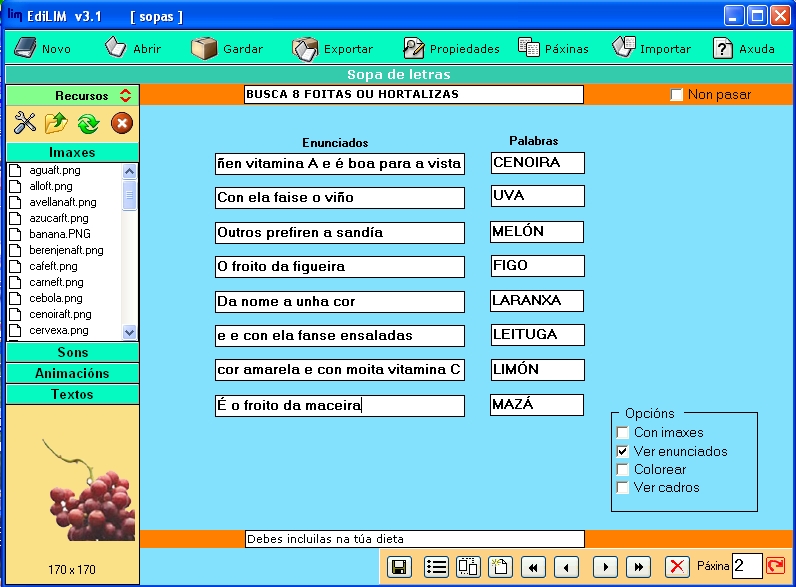796x587 pixels.
Task: Click the folder import resource icon
Action: click(x=56, y=123)
